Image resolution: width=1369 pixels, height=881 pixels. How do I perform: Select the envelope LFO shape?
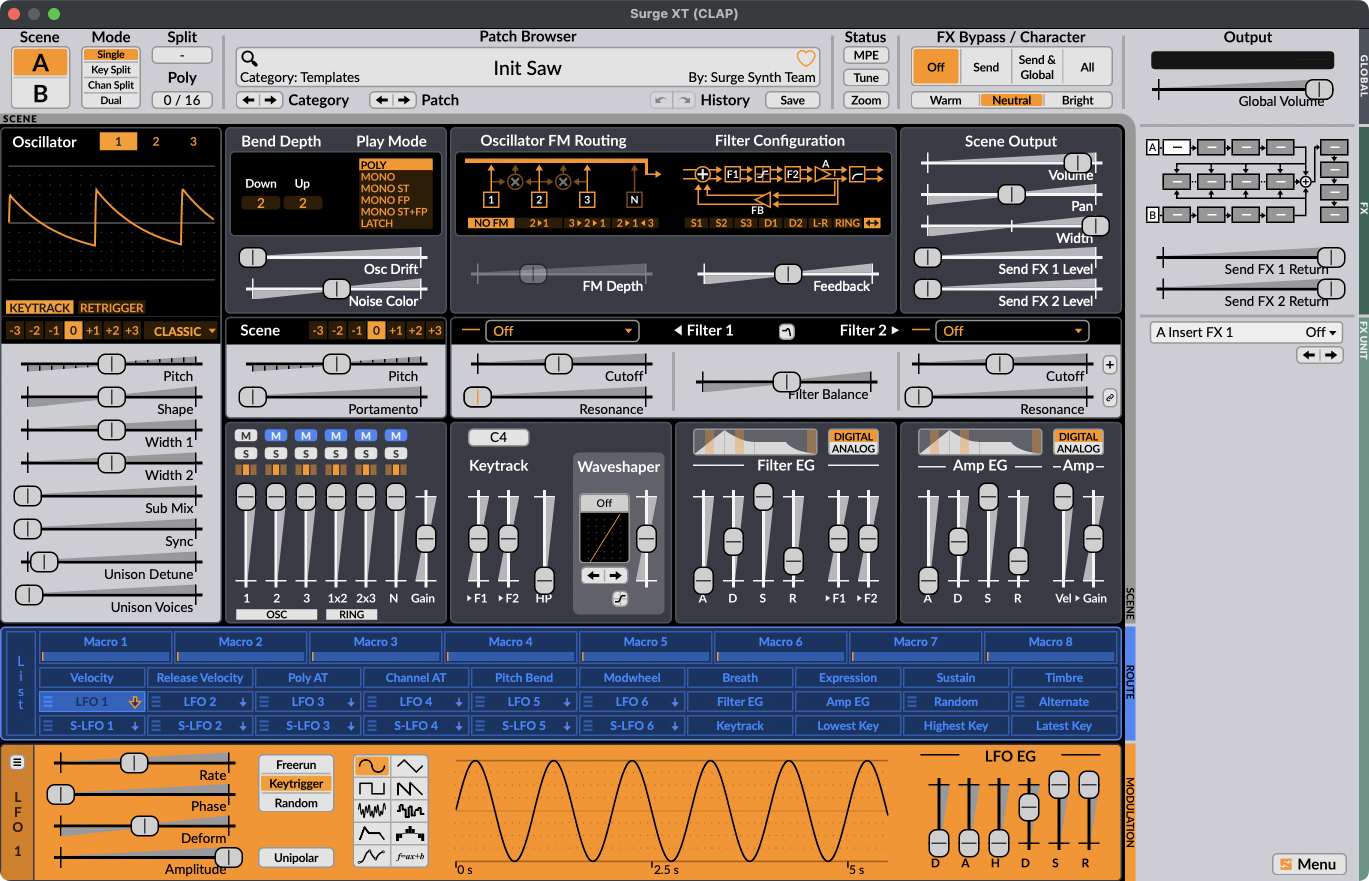(371, 833)
